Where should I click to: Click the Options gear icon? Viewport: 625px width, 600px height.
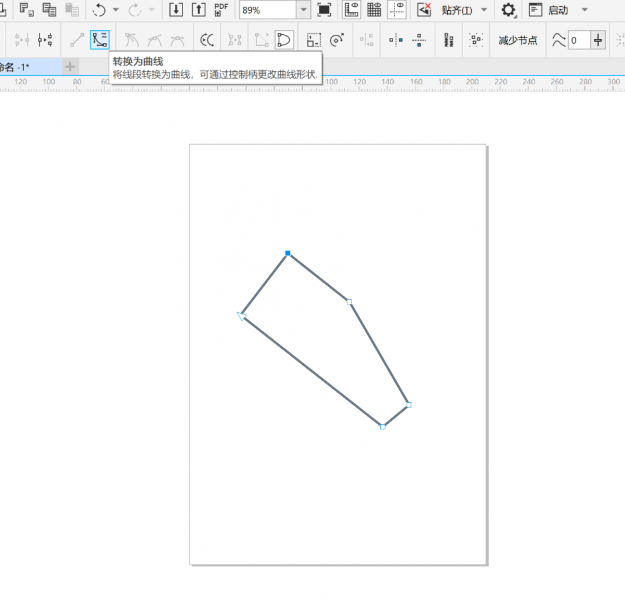click(509, 10)
